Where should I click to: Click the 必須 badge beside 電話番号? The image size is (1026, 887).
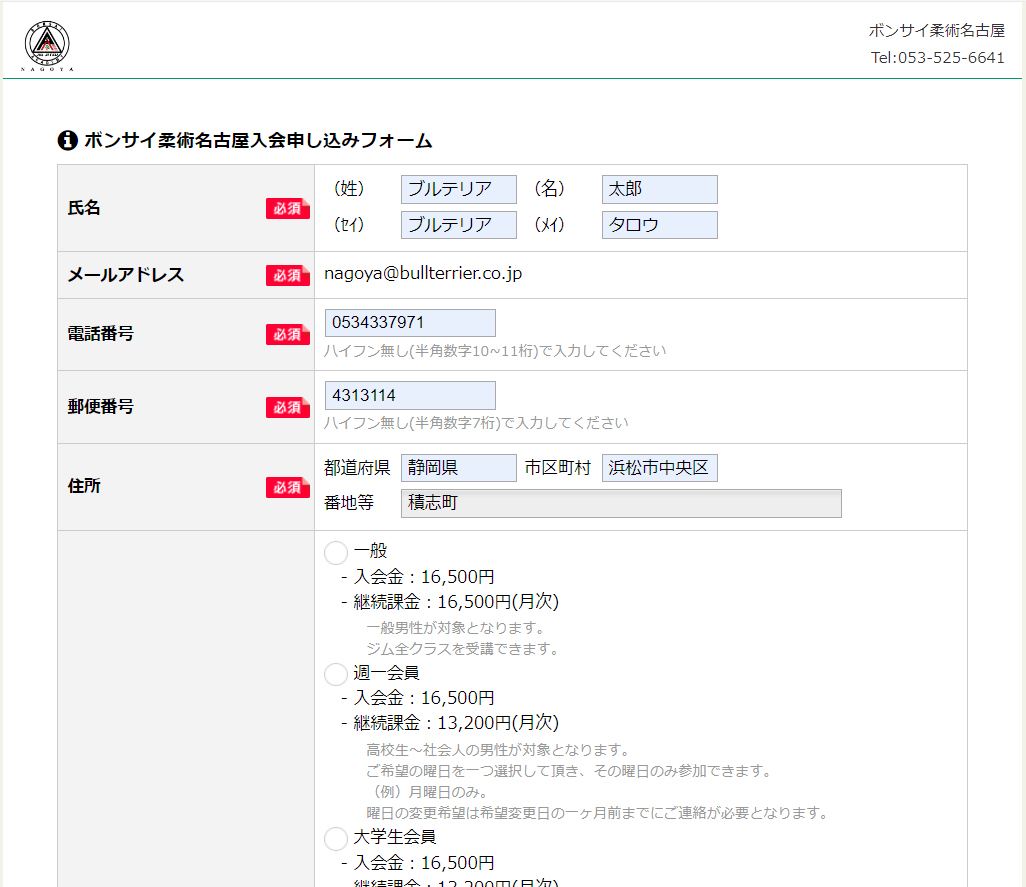pos(287,334)
